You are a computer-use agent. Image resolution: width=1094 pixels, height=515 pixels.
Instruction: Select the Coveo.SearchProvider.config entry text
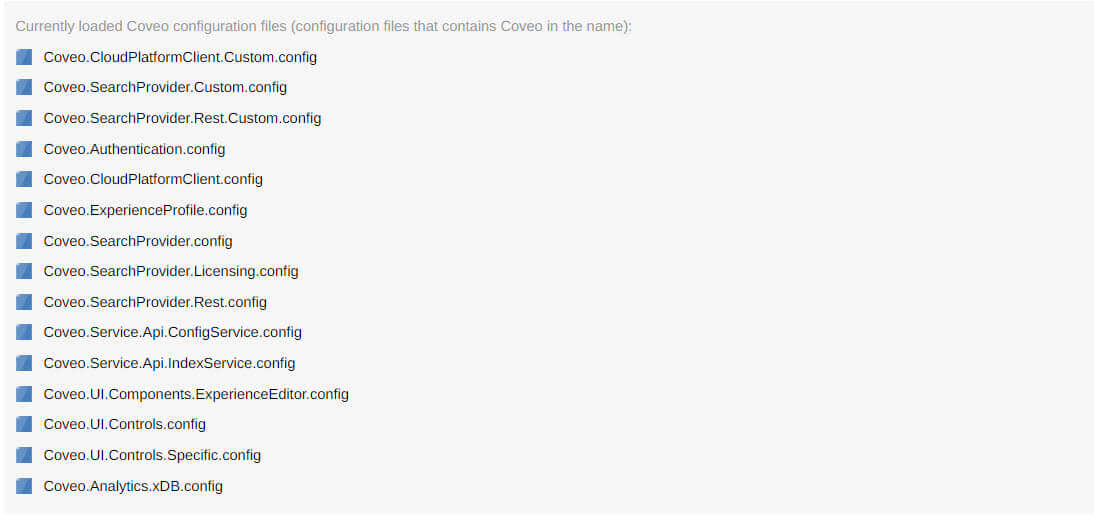pos(138,241)
